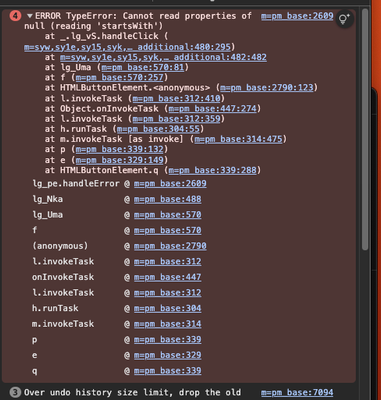Open link m=pm_base:339:288 after HTMLButtonElement.q

click(212, 170)
